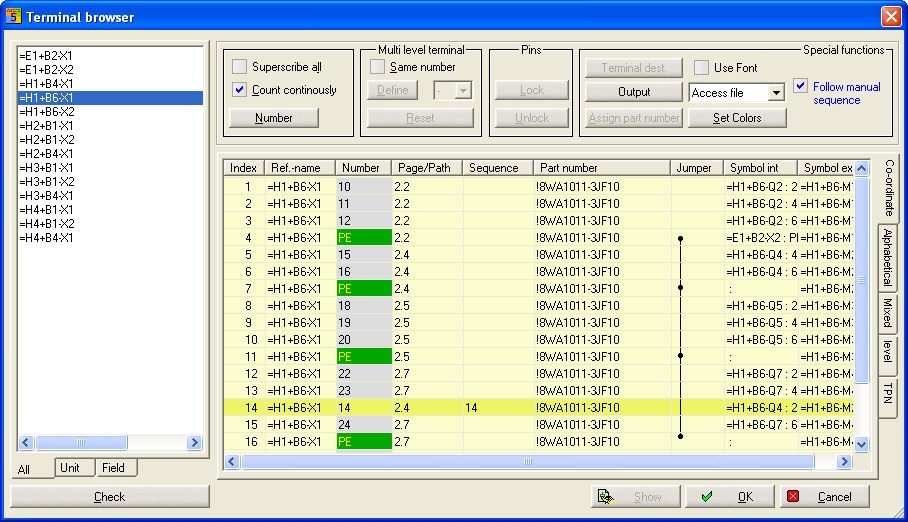The image size is (908, 522).
Task: Click the Ref.-name column header
Action: pos(300,168)
